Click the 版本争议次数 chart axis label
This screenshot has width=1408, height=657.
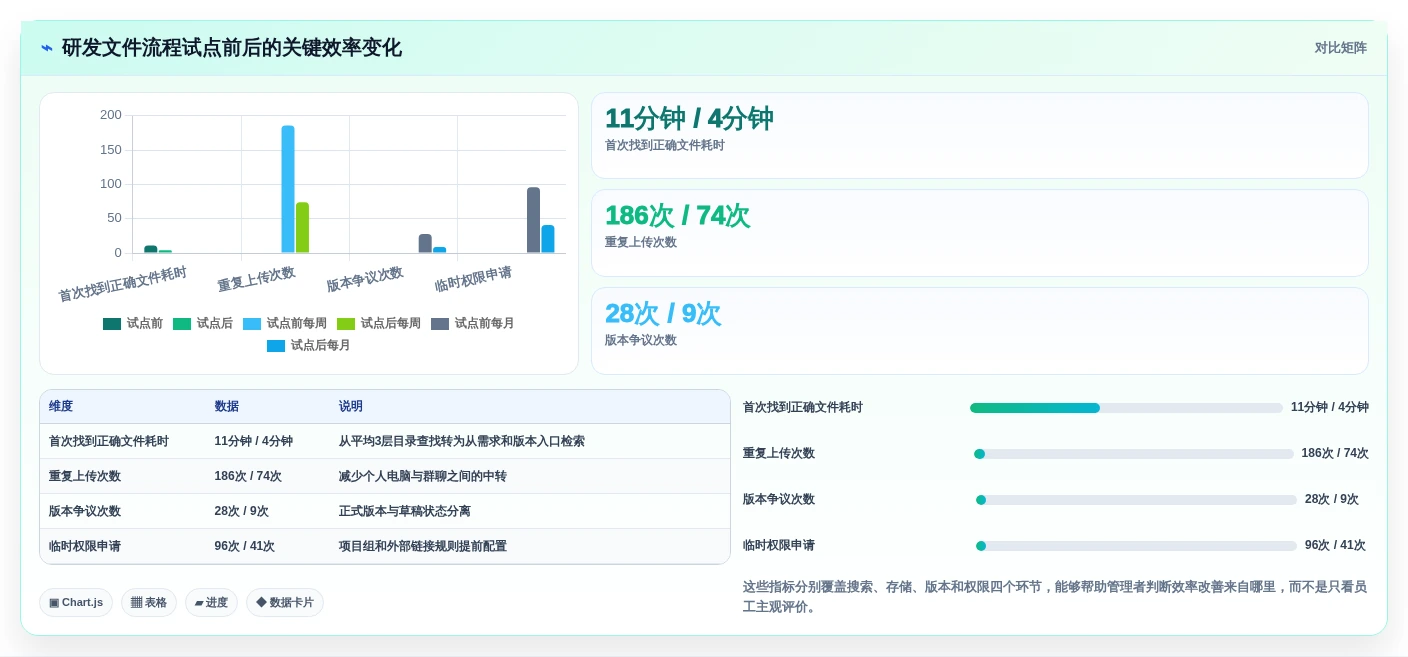tap(365, 279)
